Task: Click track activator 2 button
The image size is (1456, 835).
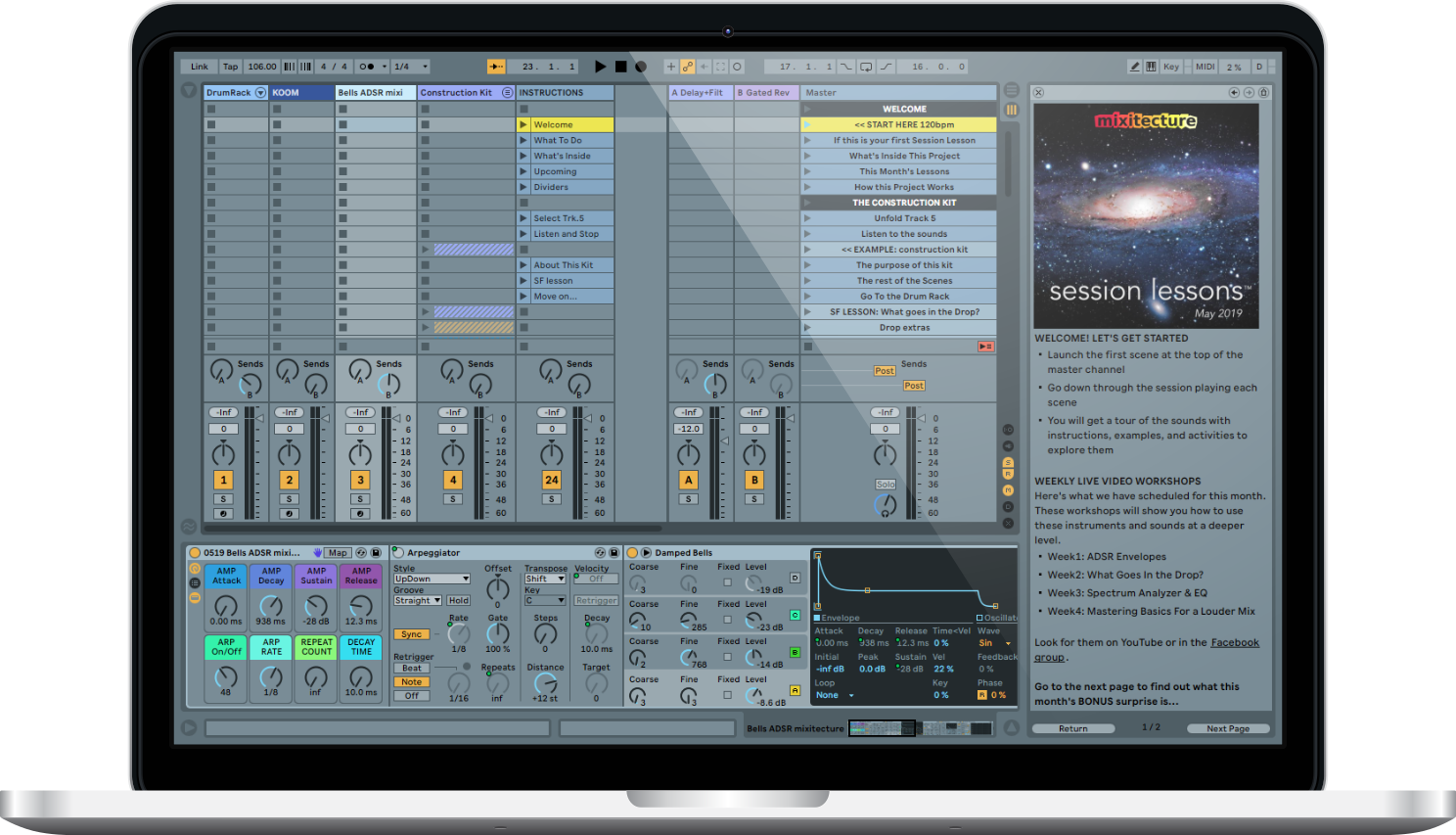Action: (x=289, y=480)
